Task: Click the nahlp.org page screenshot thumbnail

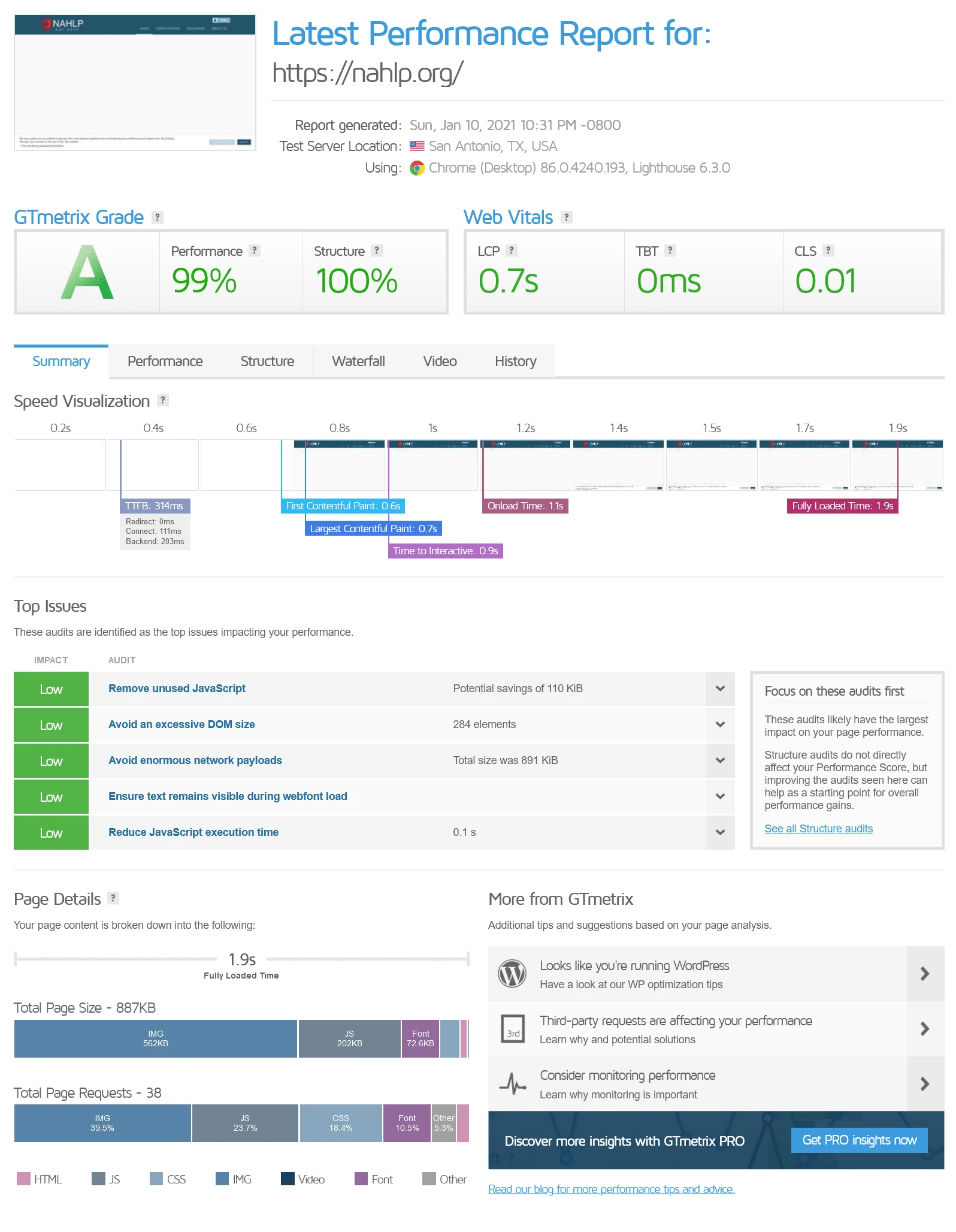Action: pos(135,83)
